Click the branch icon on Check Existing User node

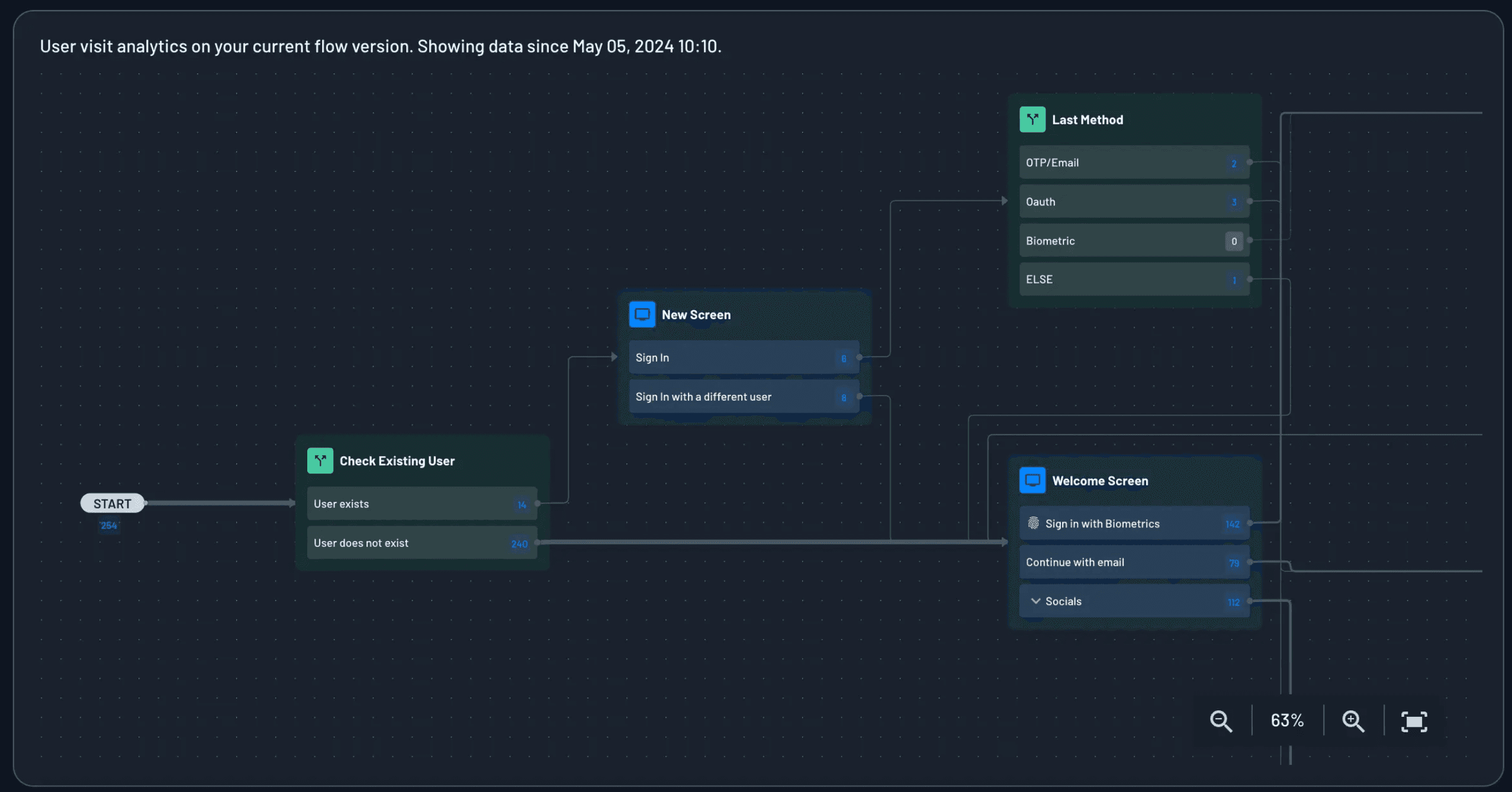point(320,460)
